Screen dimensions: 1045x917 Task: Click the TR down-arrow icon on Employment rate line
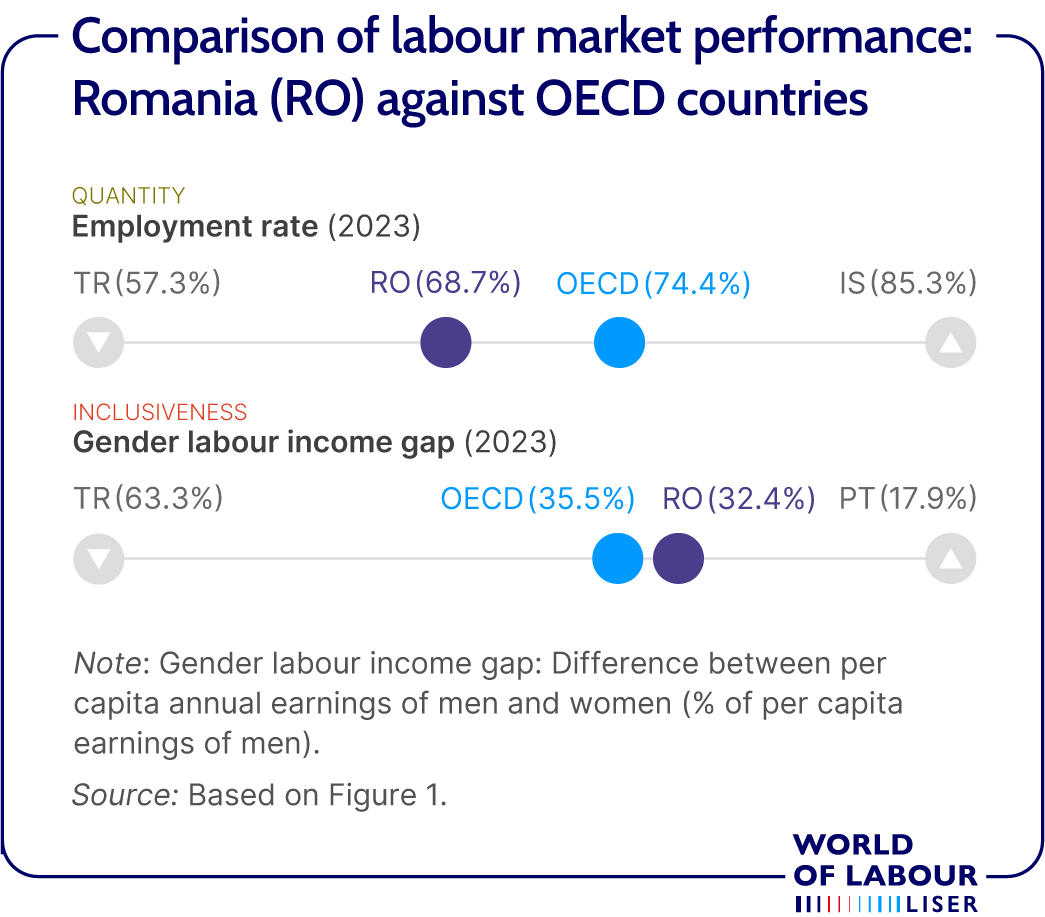pos(99,343)
